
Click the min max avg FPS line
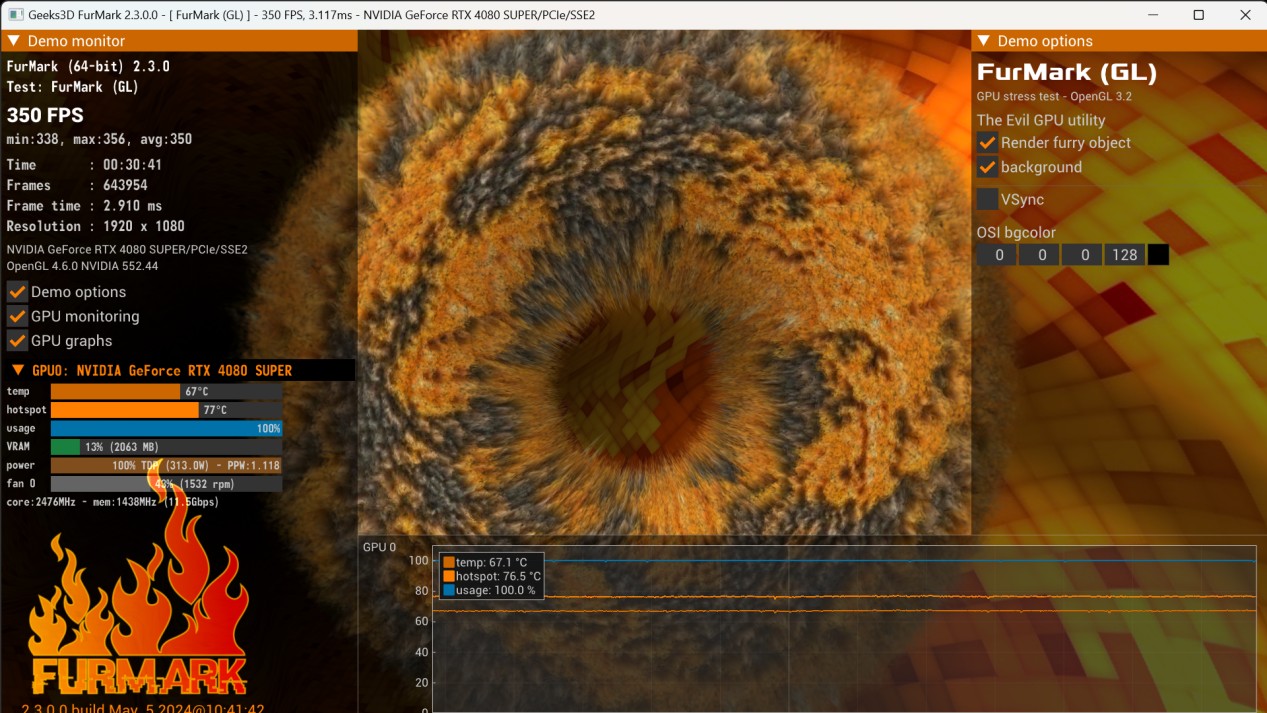coord(99,139)
